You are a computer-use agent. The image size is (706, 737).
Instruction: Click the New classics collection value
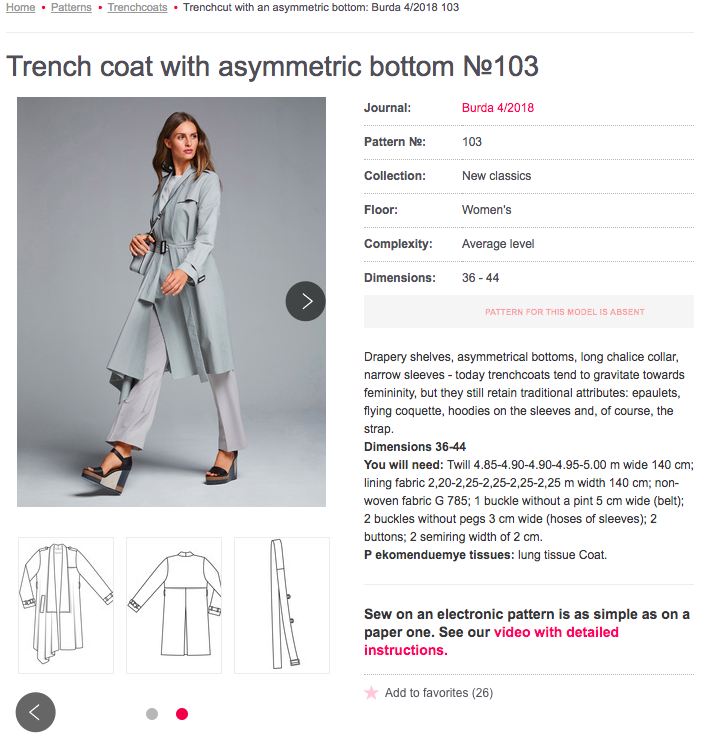[x=496, y=176]
